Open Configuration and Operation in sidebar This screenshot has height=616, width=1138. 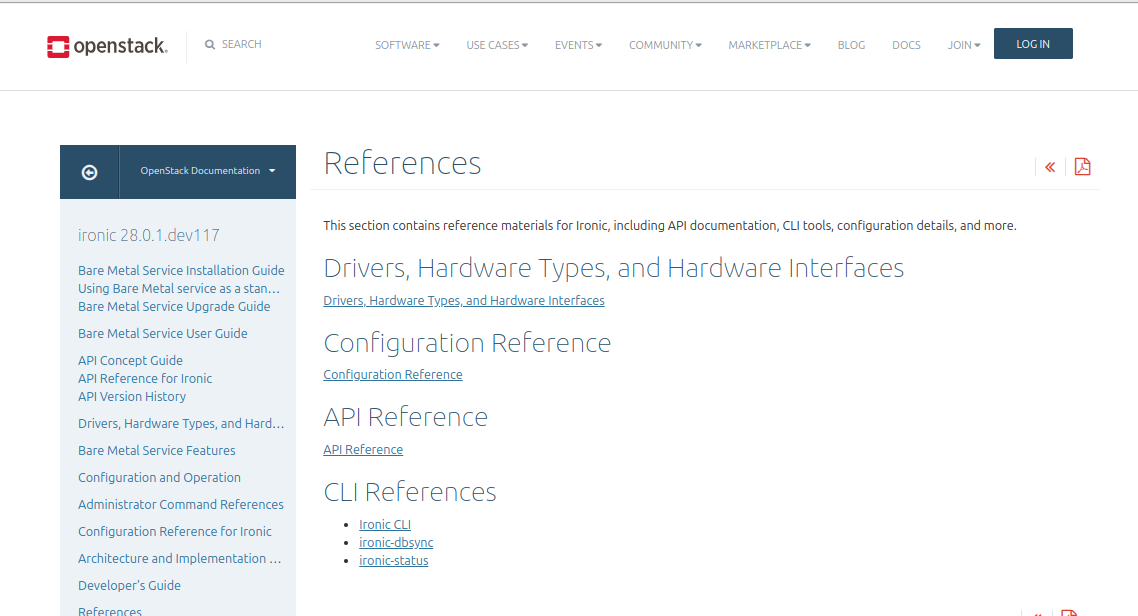pos(159,477)
